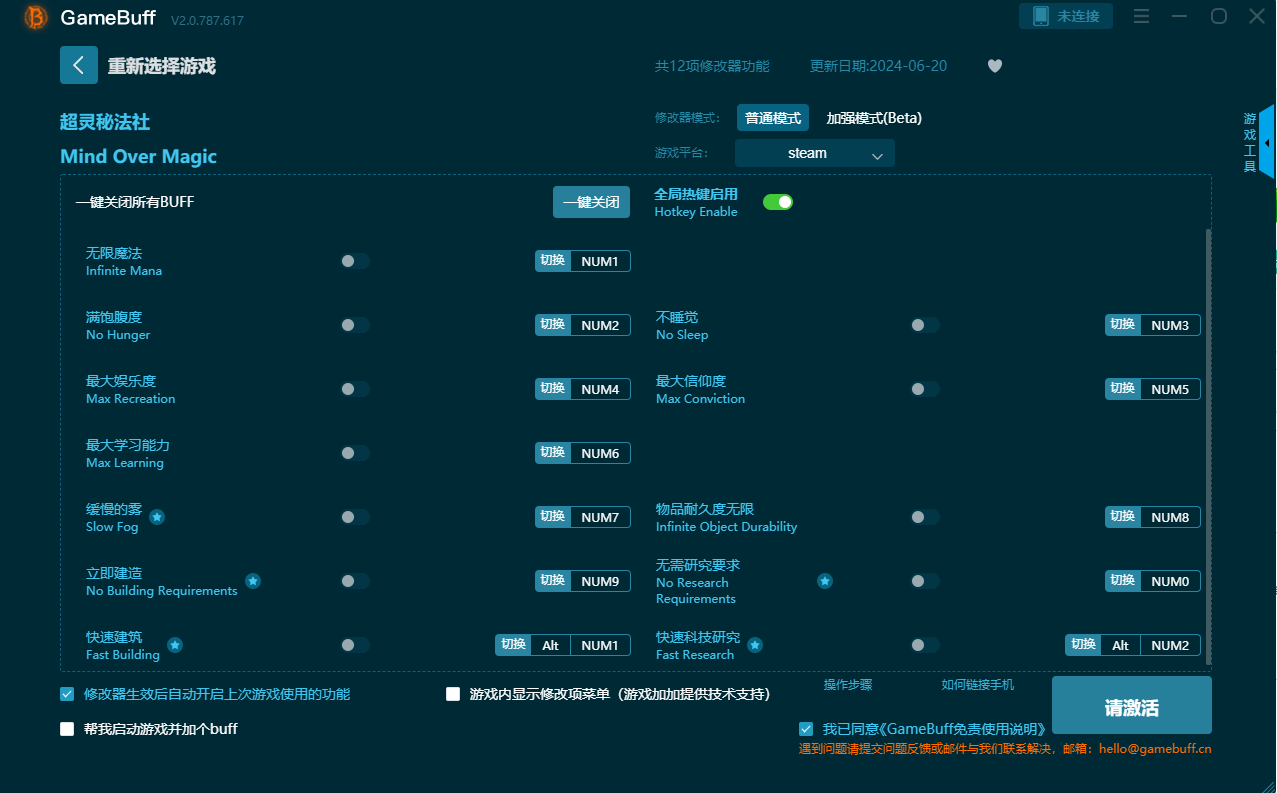The image size is (1277, 793).
Task: Click the GameBuff logo icon
Action: pos(35,17)
